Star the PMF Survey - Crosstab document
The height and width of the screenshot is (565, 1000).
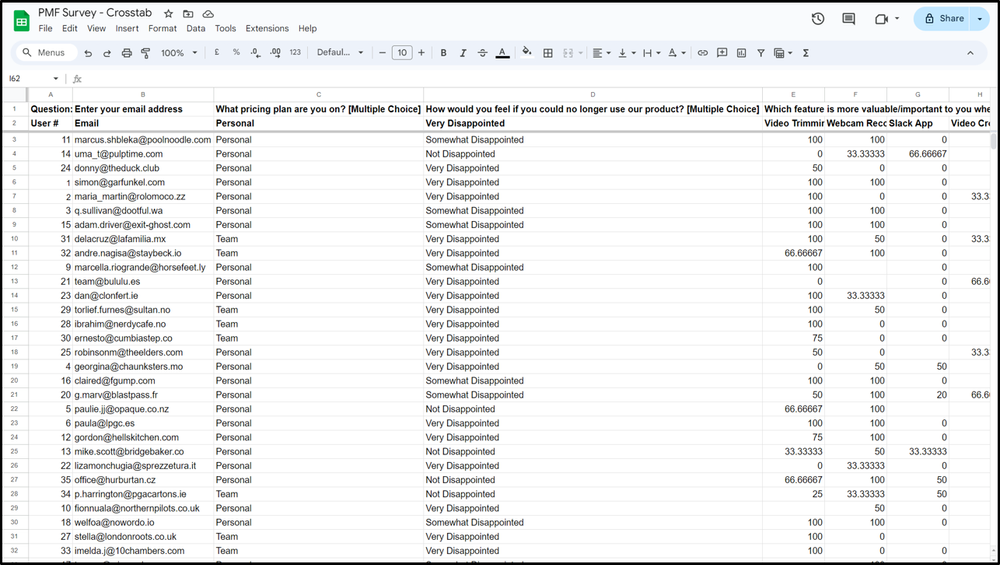coord(168,13)
